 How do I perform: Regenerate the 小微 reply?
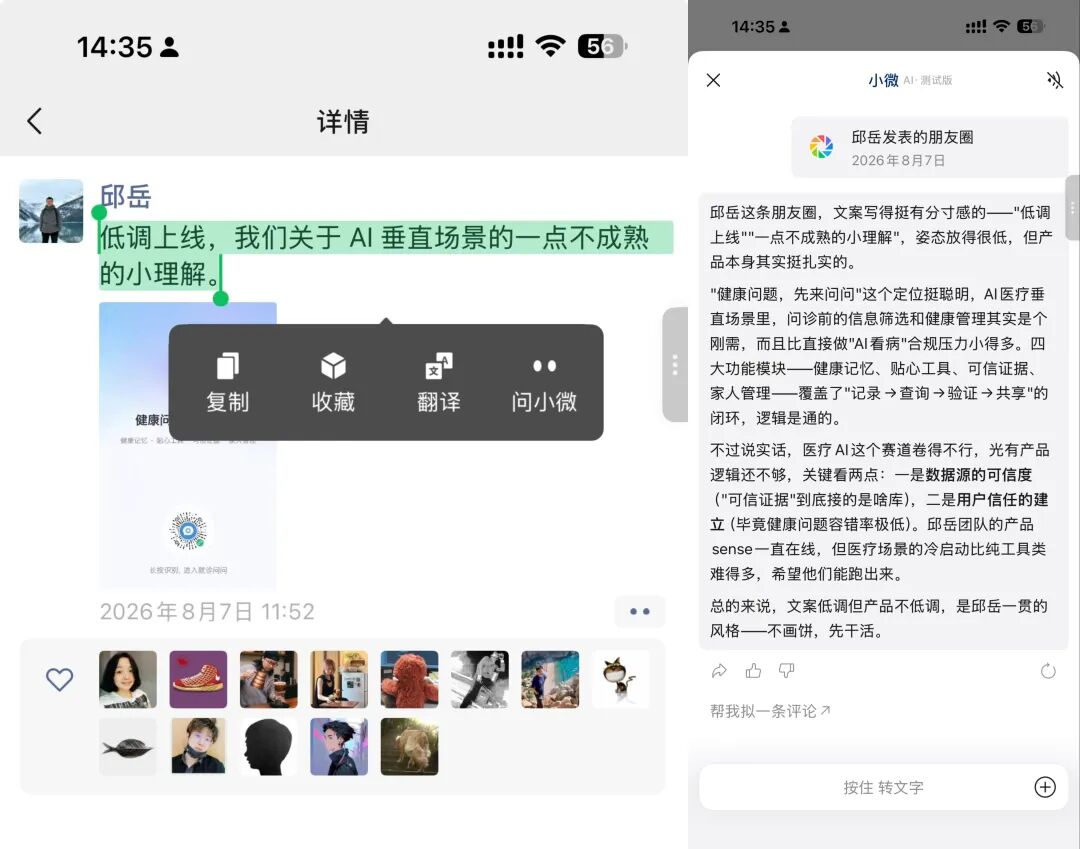1048,671
